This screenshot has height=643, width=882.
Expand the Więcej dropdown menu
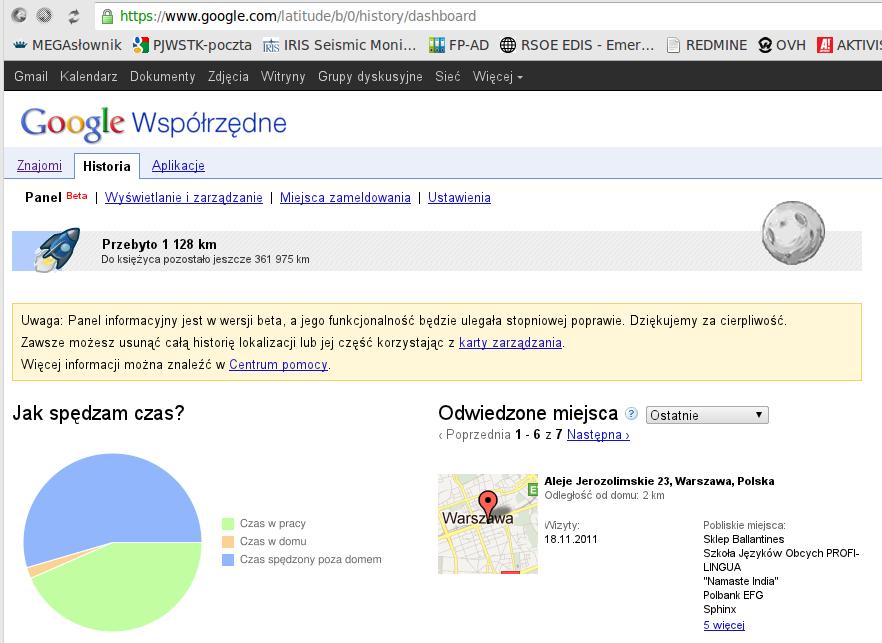[x=498, y=76]
